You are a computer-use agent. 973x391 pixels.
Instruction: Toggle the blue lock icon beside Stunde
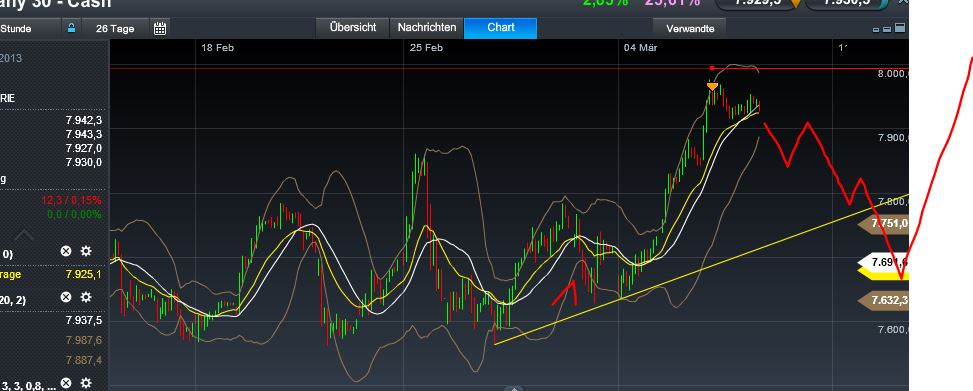tap(71, 28)
